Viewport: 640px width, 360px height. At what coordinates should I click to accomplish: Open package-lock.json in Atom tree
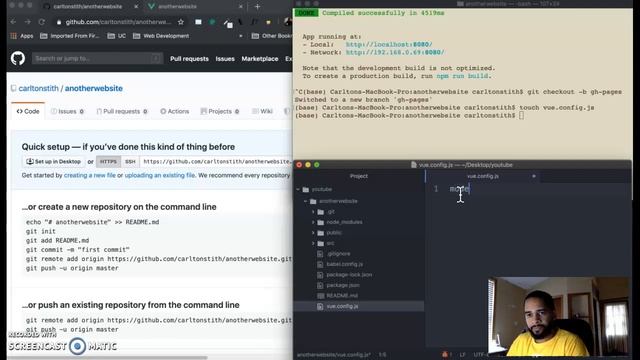[349, 275]
